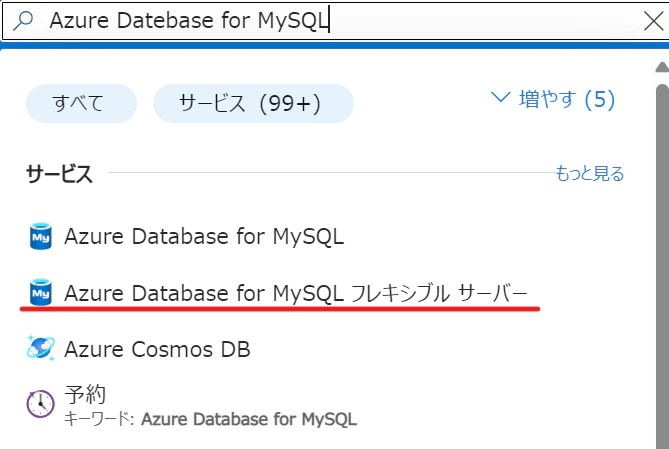This screenshot has width=669, height=449.
Task: Click the キーワード: Azure Database for MySQL text
Action: [x=210, y=419]
